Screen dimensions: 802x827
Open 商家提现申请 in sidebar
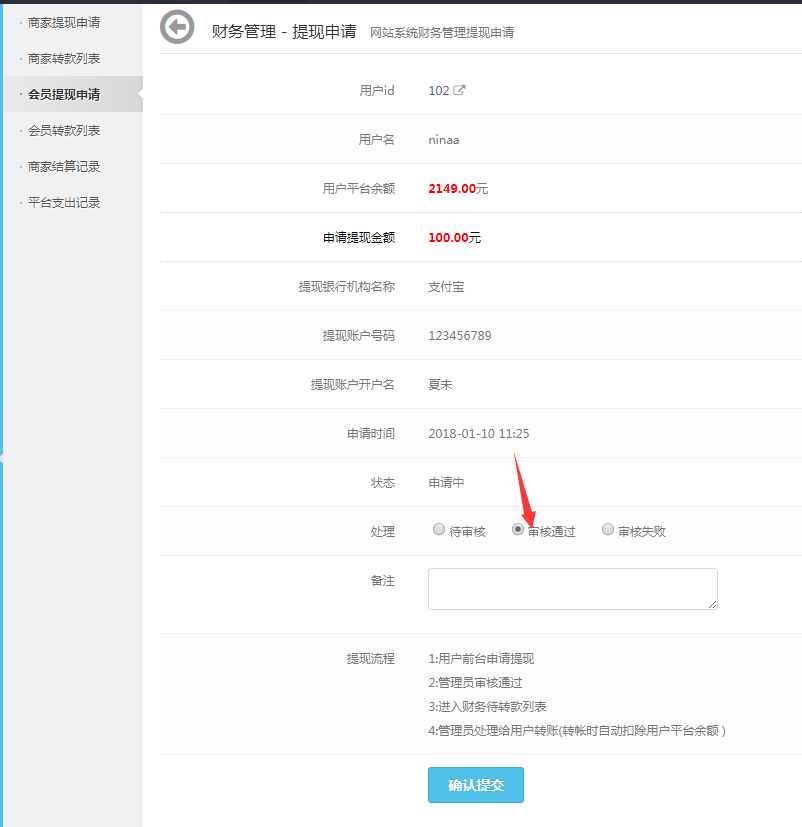(x=64, y=22)
